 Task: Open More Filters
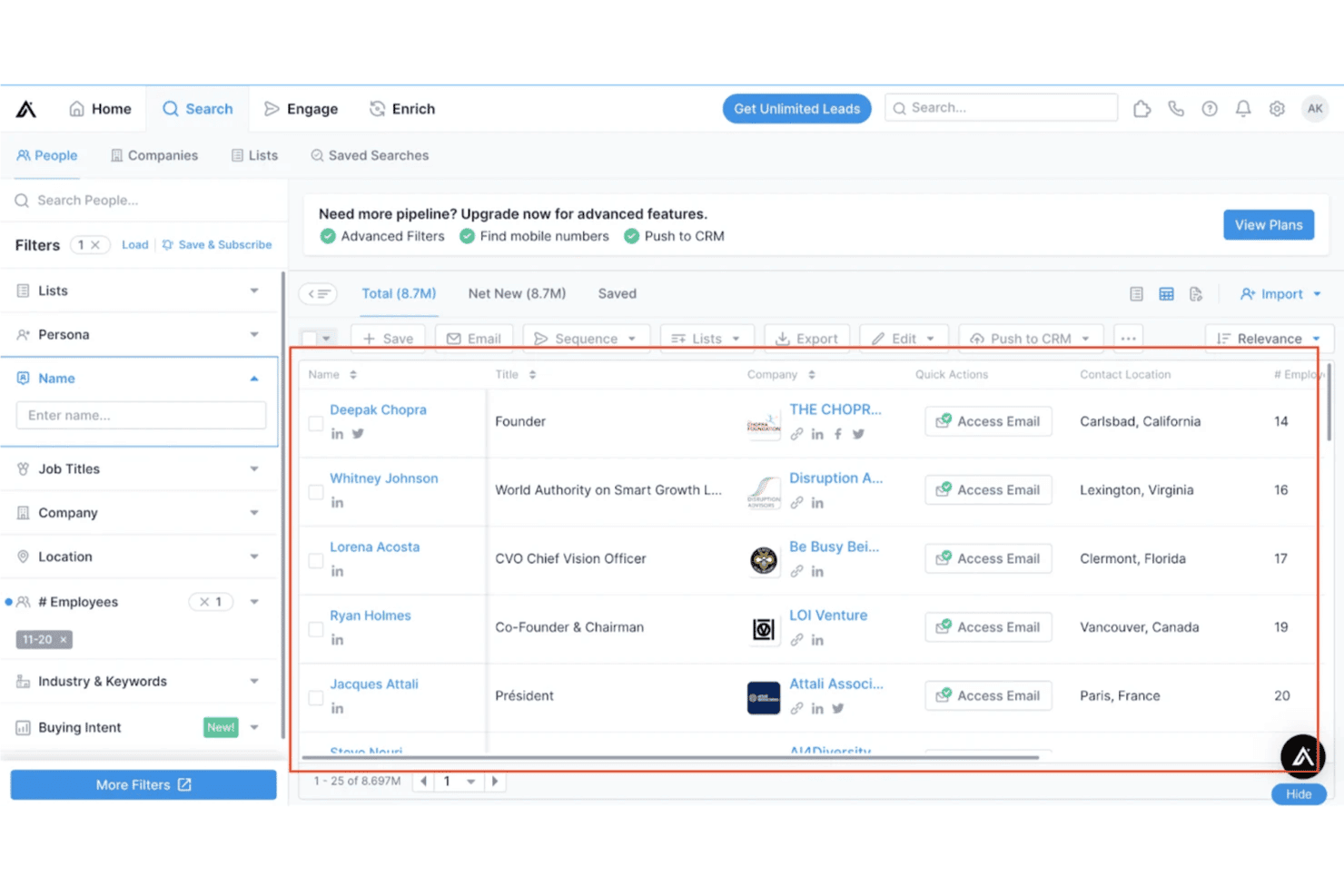143,785
